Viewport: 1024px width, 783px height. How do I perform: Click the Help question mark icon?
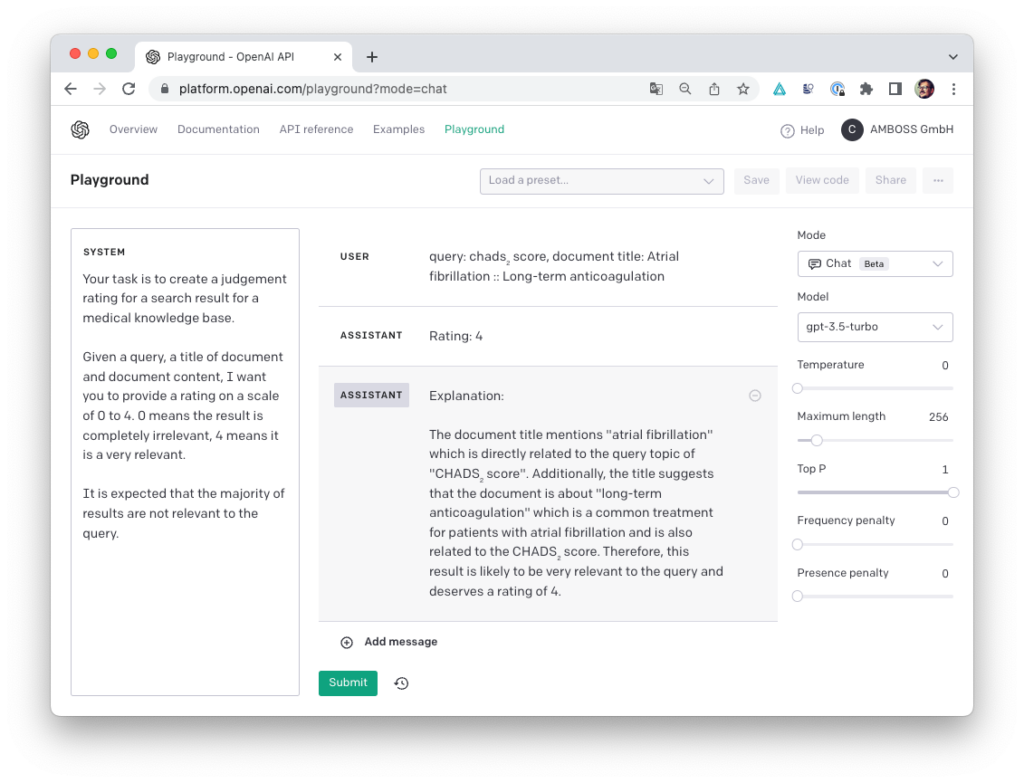(787, 131)
